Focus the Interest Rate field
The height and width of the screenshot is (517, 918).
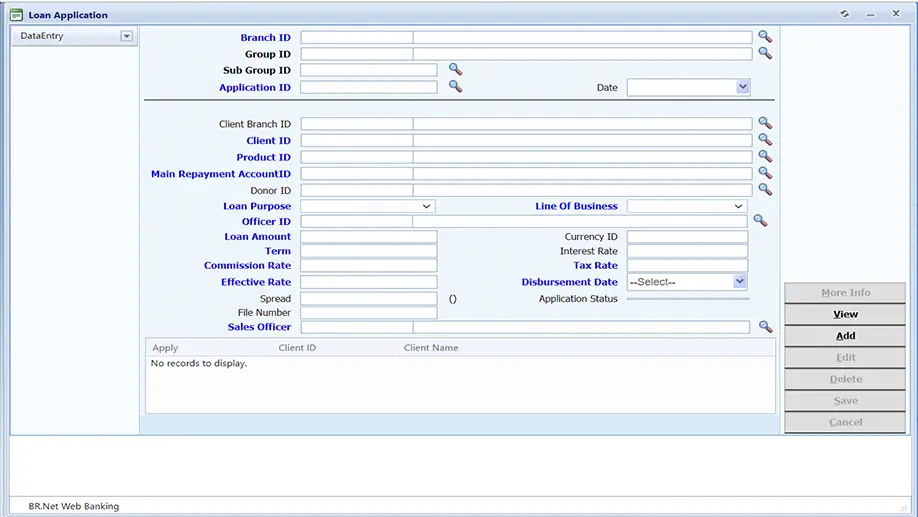(687, 251)
